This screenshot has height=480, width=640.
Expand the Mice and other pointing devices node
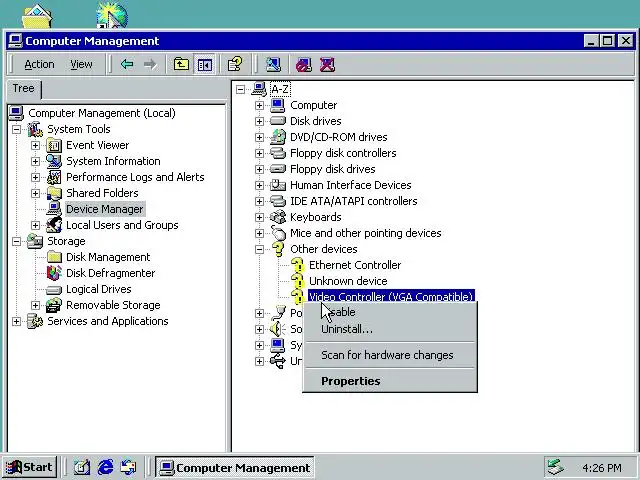pyautogui.click(x=259, y=233)
